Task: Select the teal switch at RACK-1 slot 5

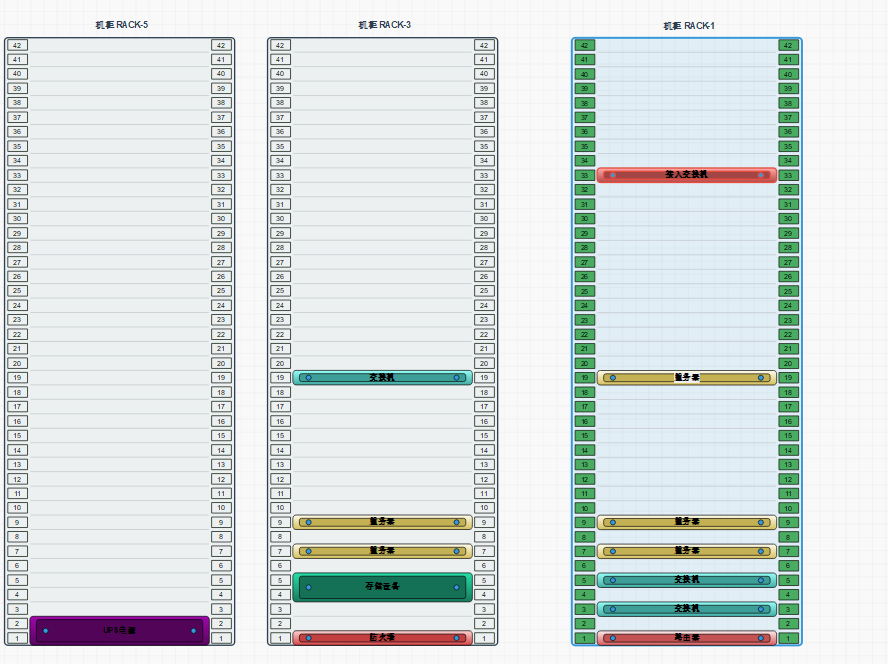Action: pyautogui.click(x=686, y=580)
